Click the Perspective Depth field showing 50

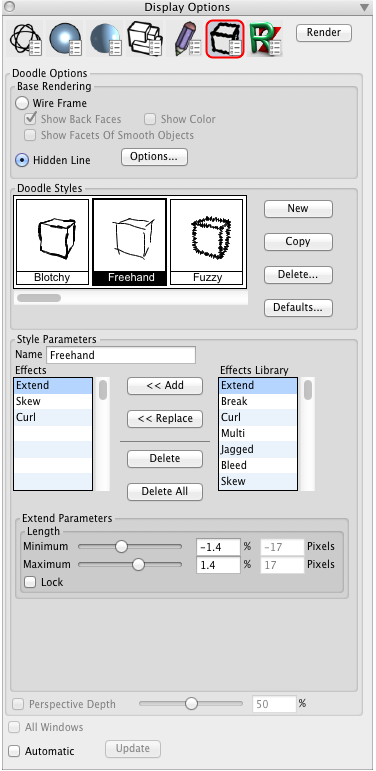click(275, 705)
